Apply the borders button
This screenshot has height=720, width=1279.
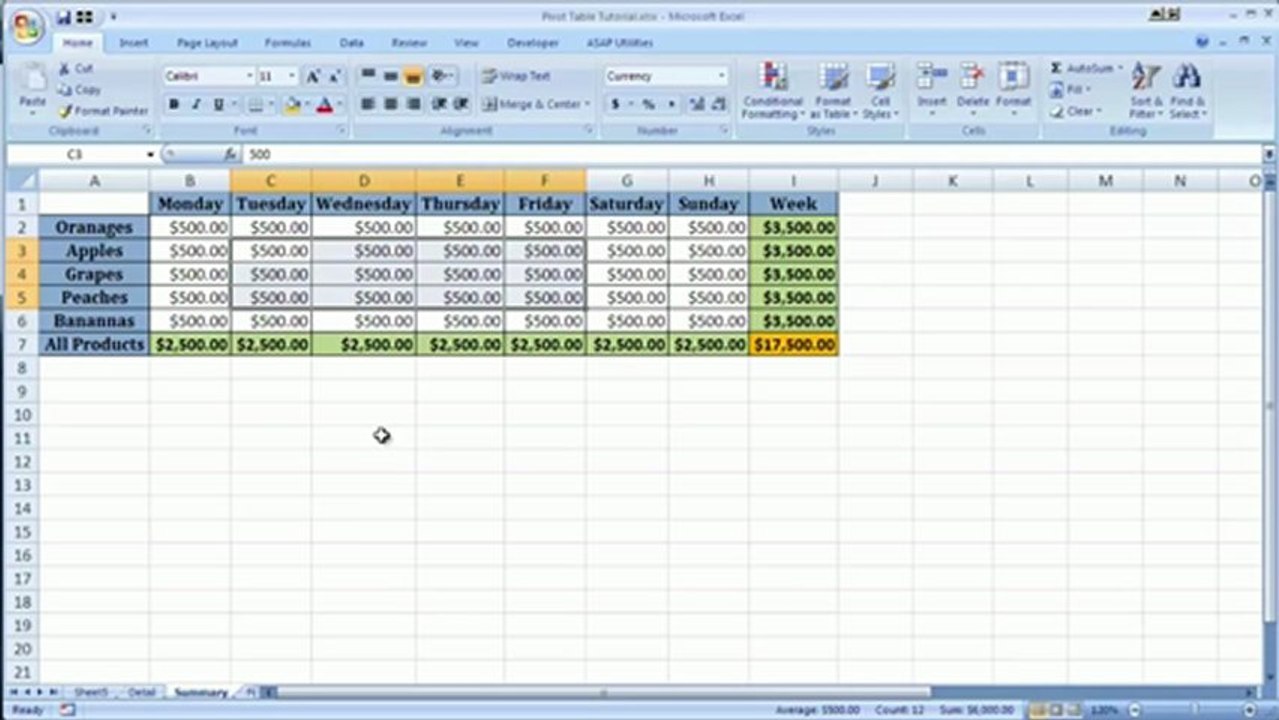(x=255, y=105)
